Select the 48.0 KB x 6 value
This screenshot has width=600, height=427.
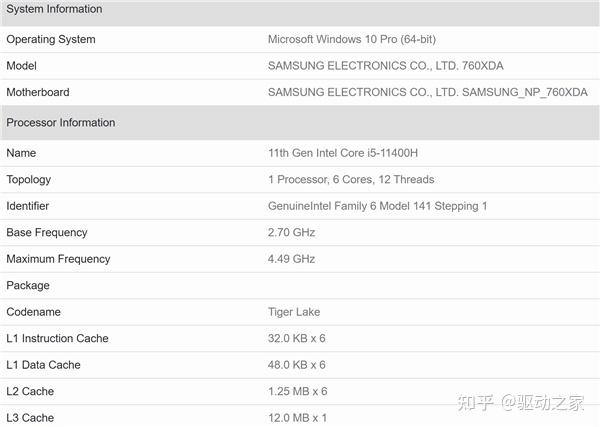coord(297,365)
